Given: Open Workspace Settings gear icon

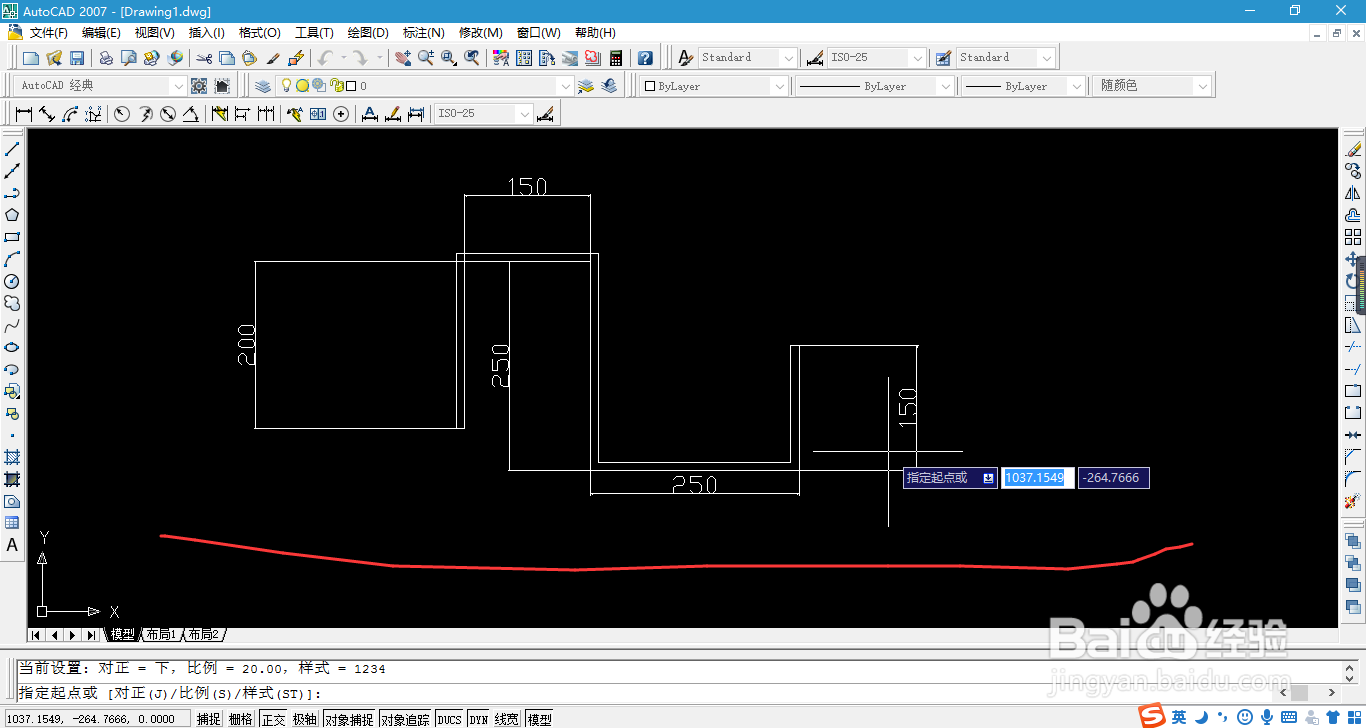Looking at the screenshot, I should pos(199,86).
